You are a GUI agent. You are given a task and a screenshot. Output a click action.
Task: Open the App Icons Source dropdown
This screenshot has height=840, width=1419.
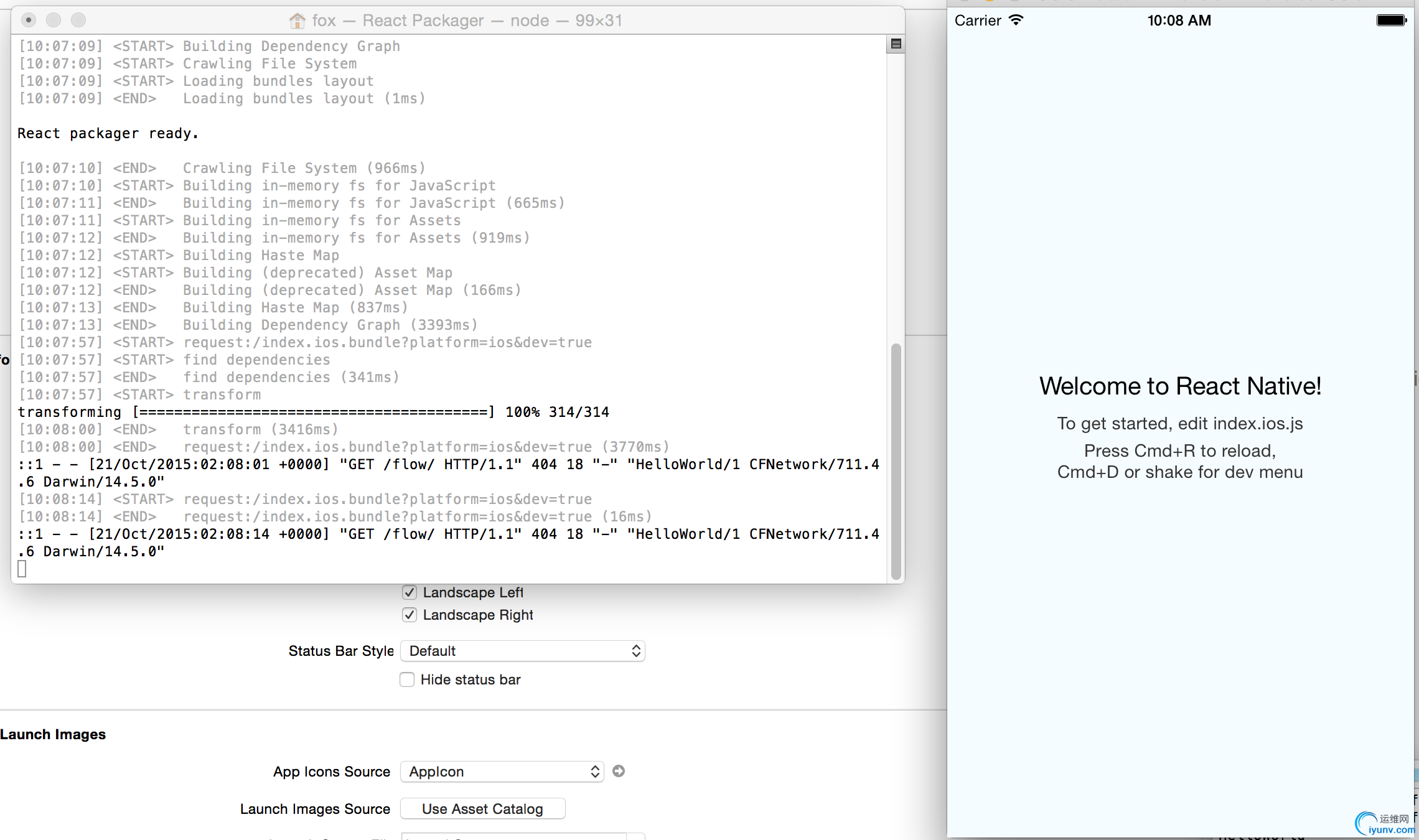(502, 772)
